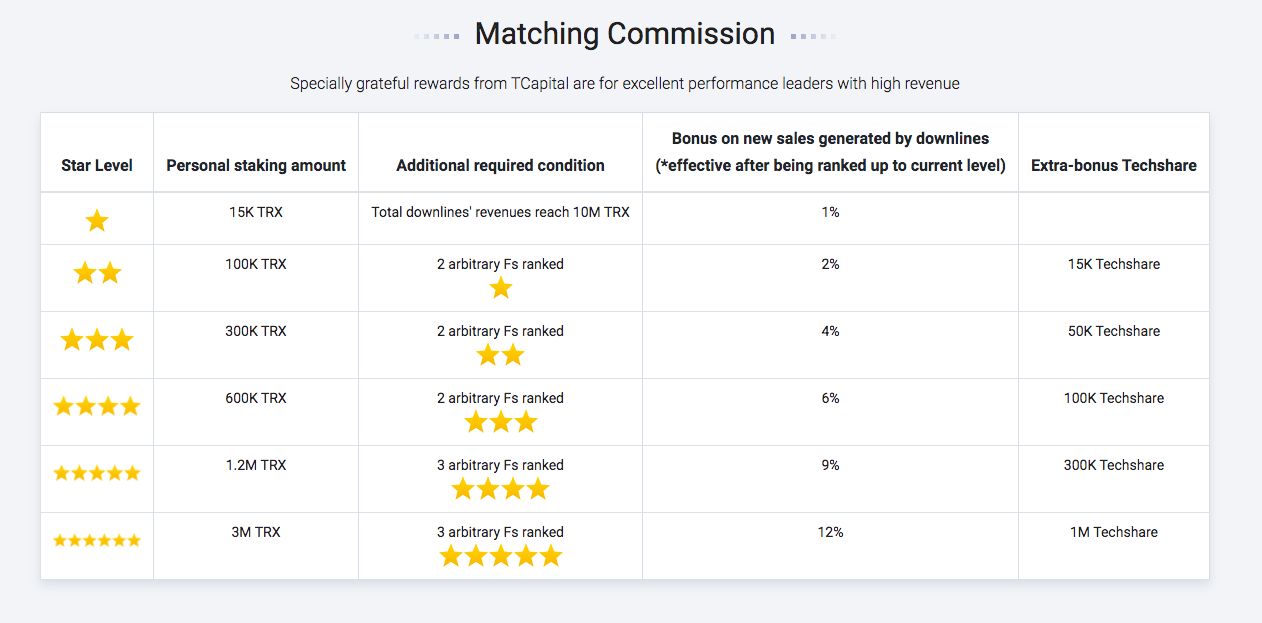
Task: Click the 3M TRX staking cell
Action: click(x=256, y=532)
